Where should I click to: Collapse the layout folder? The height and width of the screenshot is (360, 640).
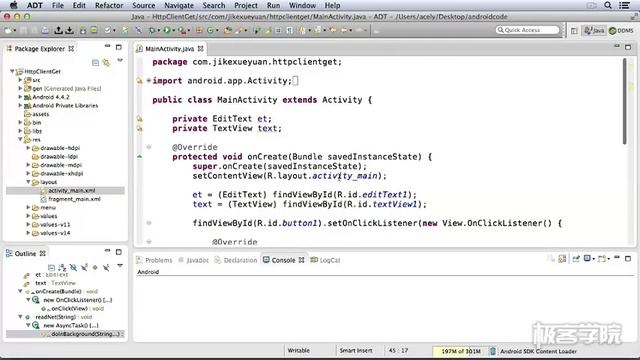point(29,182)
